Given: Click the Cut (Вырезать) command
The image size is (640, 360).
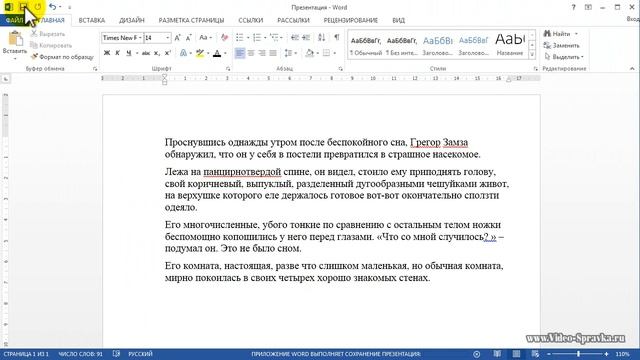Looking at the screenshot, I should 48,34.
